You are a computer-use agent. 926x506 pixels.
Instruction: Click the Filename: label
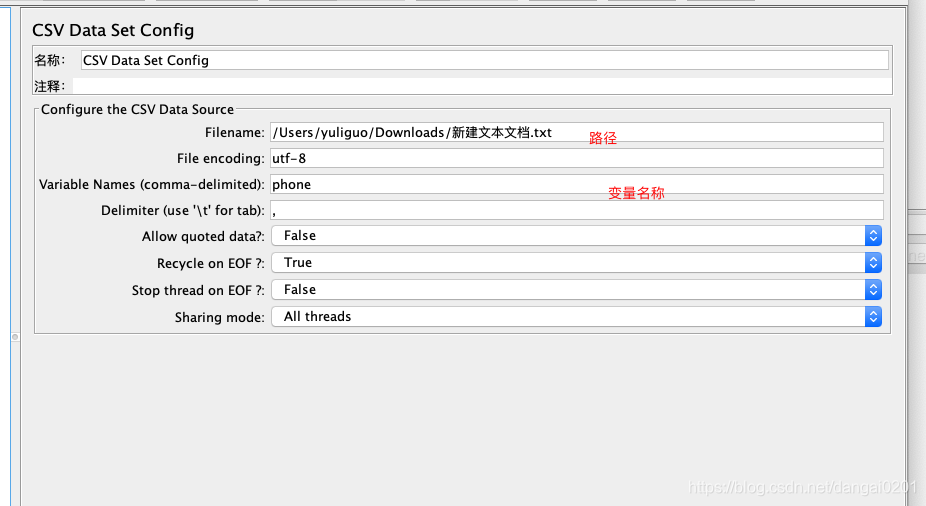(x=234, y=133)
